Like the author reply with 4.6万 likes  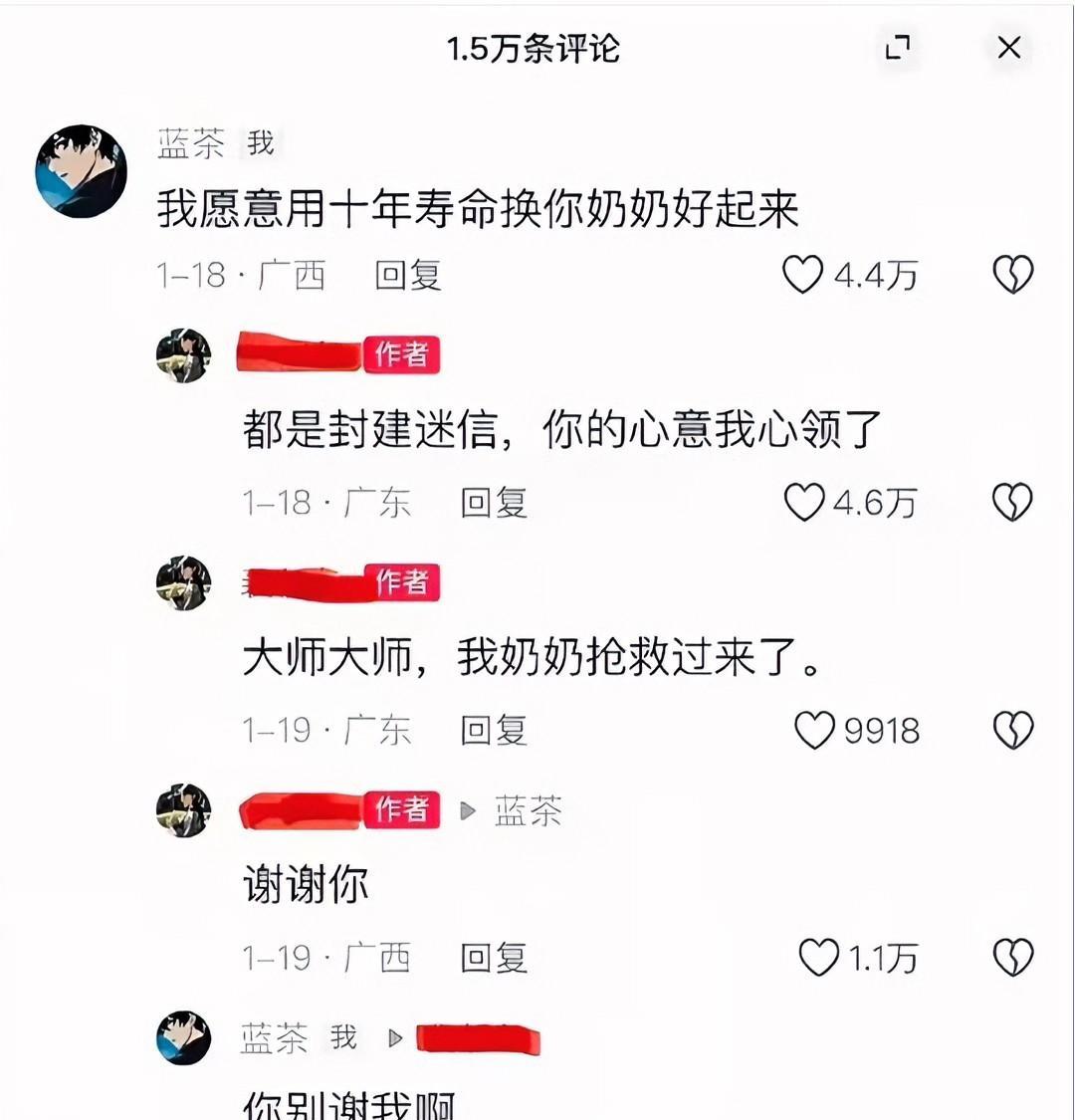point(804,502)
